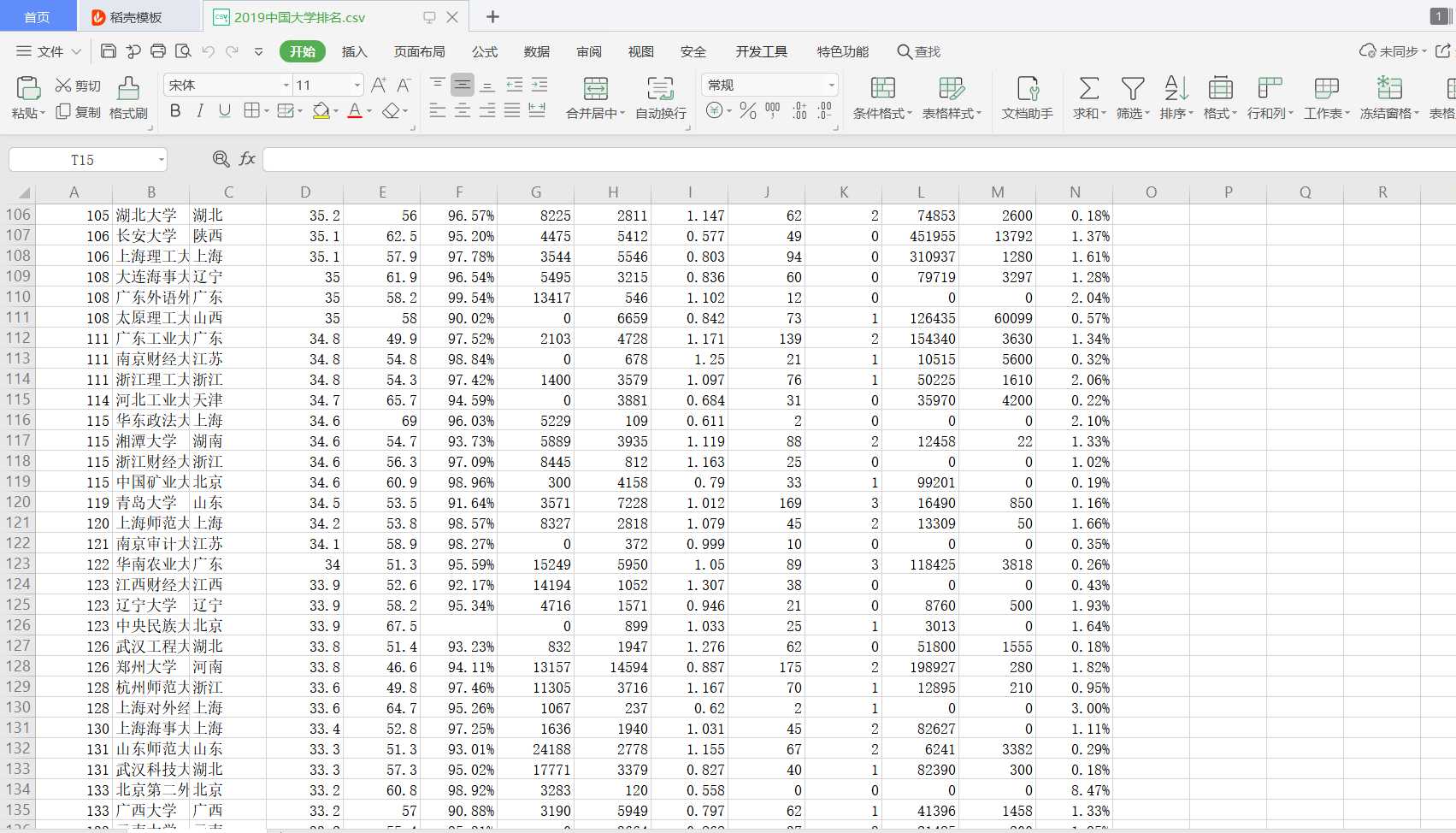Open Document Assistant (文档助手)
Image resolution: width=1456 pixels, height=833 pixels.
(1027, 97)
